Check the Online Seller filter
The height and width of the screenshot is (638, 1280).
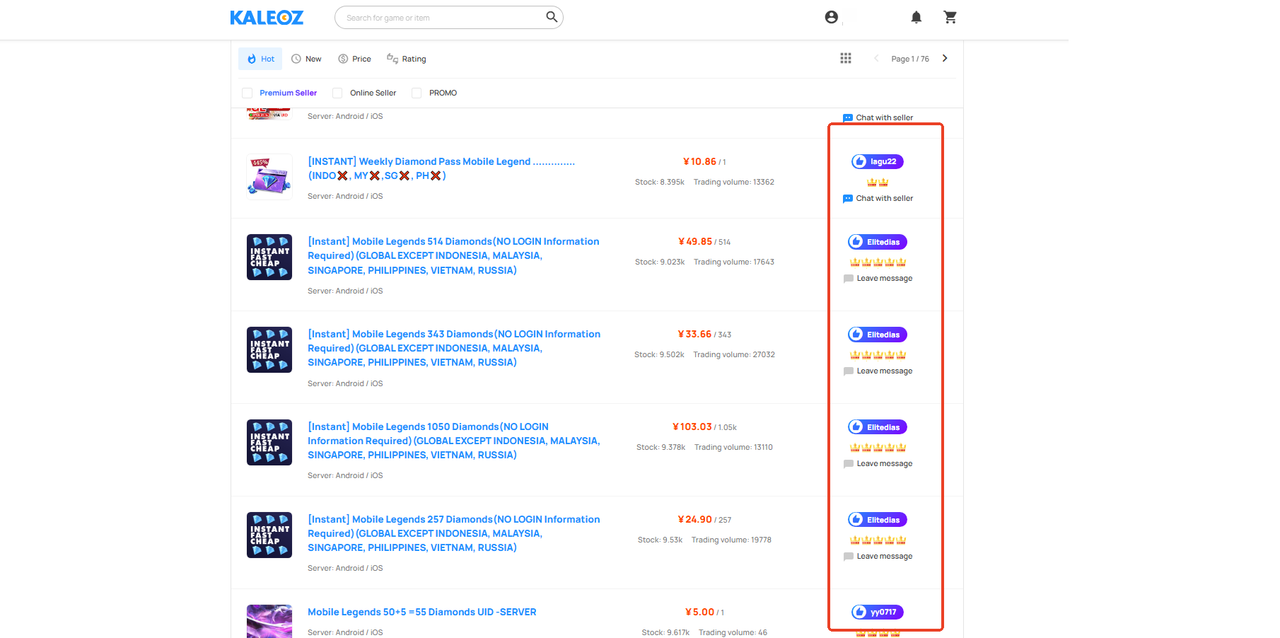(x=337, y=93)
